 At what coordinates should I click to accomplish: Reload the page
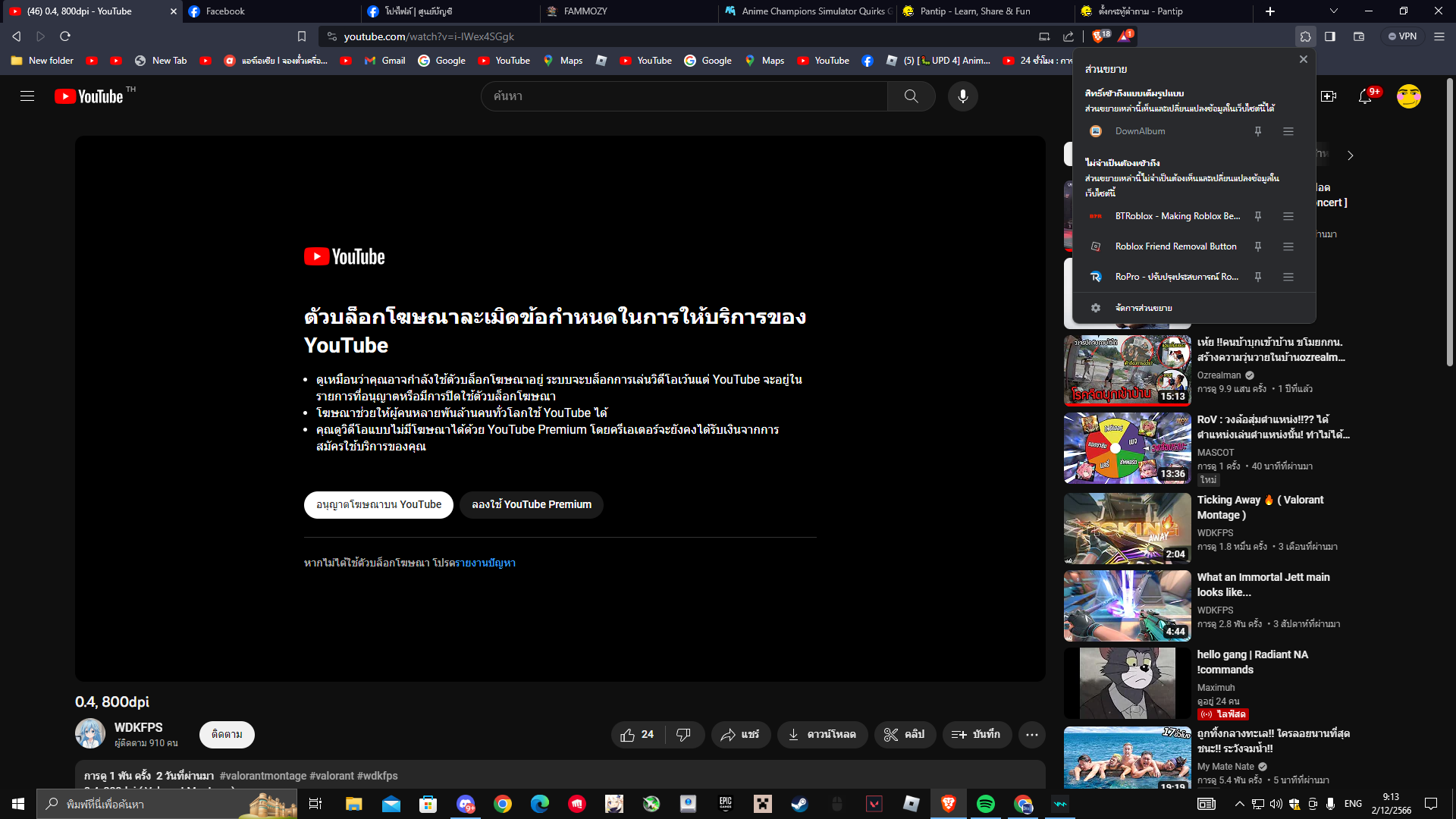(65, 36)
